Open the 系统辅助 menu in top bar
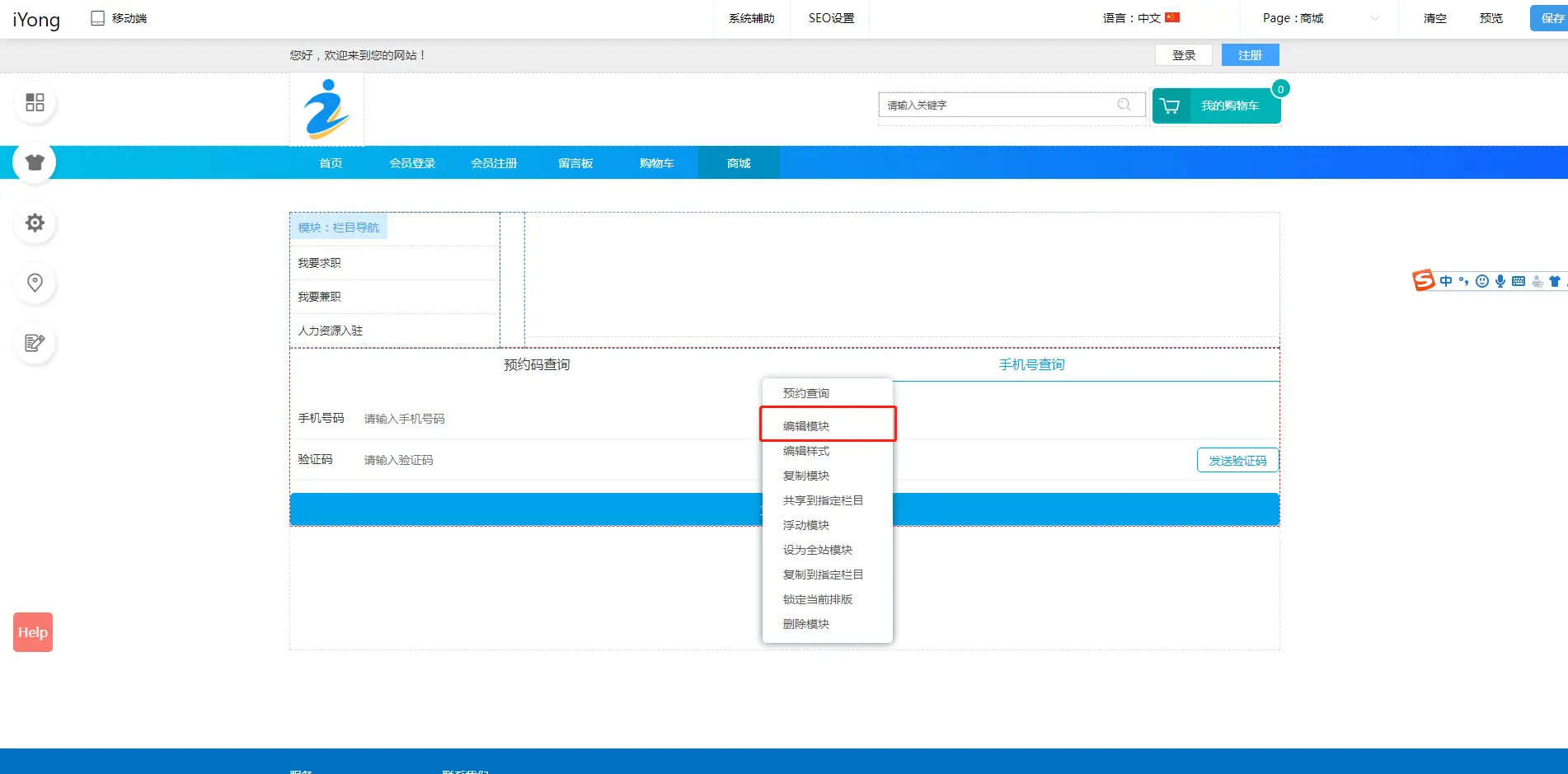The height and width of the screenshot is (774, 1568). coord(751,18)
